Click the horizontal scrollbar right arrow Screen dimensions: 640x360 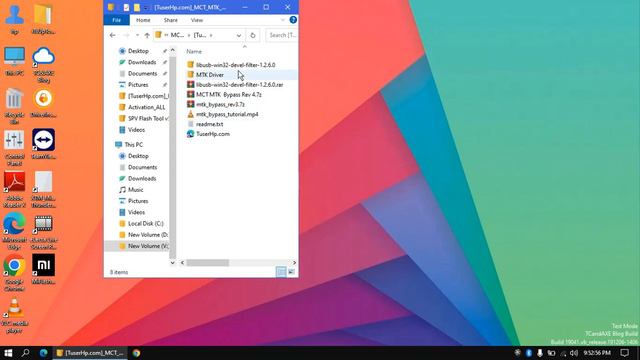(294, 263)
